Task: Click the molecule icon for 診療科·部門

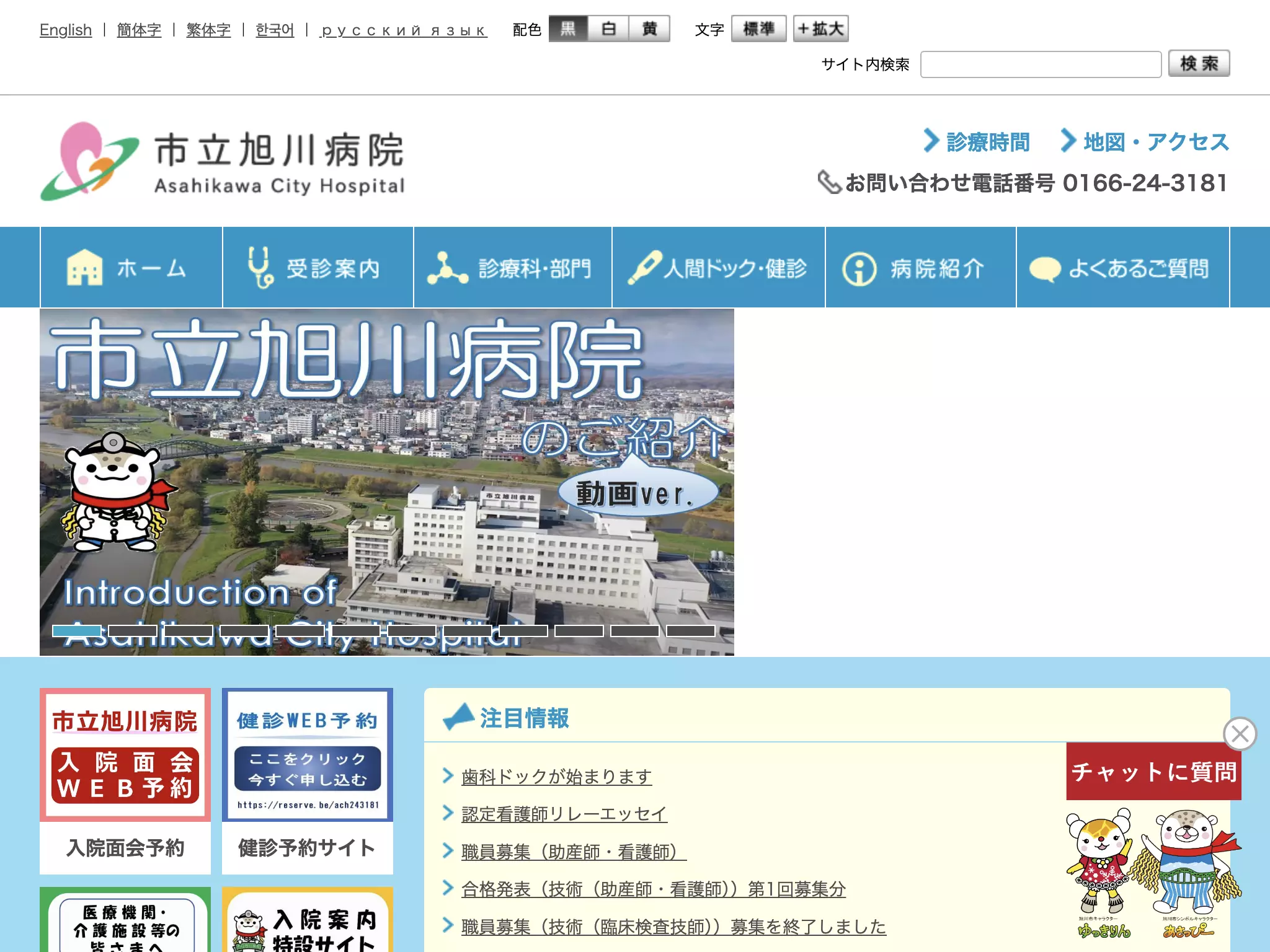Action: point(447,268)
